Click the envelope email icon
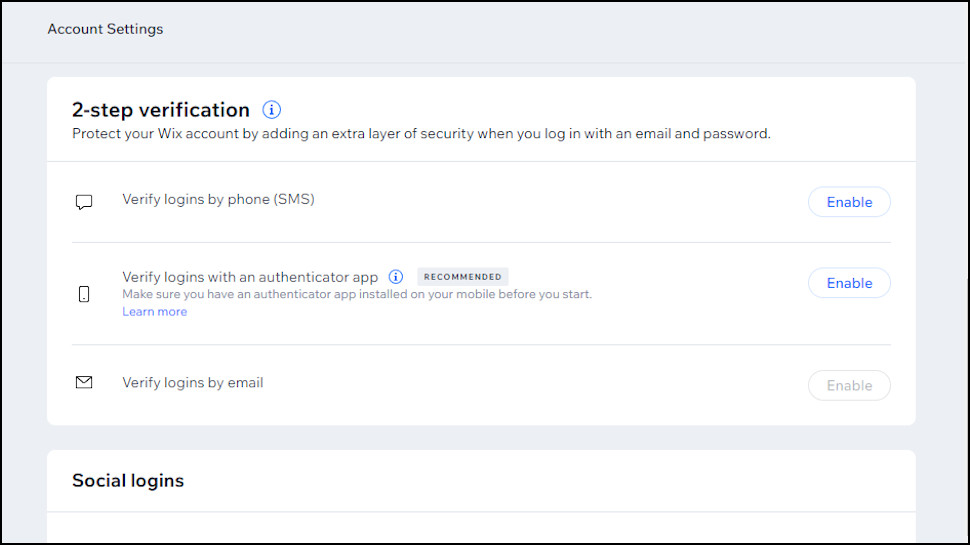 point(84,383)
